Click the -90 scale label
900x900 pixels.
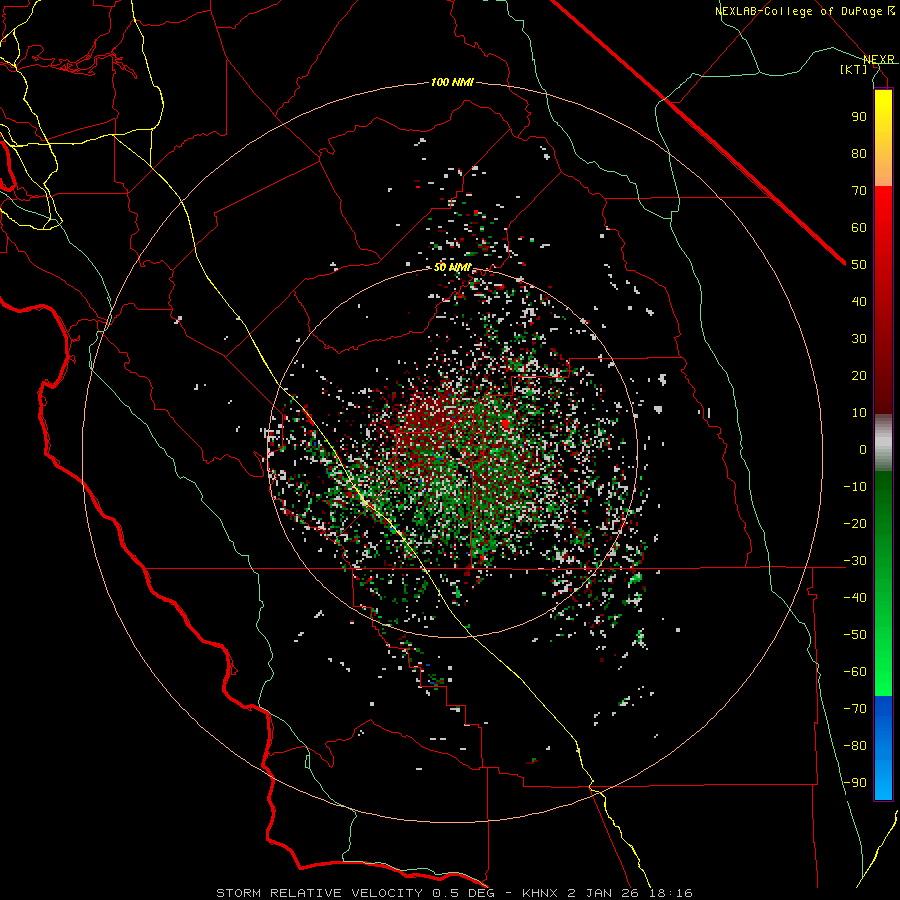[x=855, y=783]
